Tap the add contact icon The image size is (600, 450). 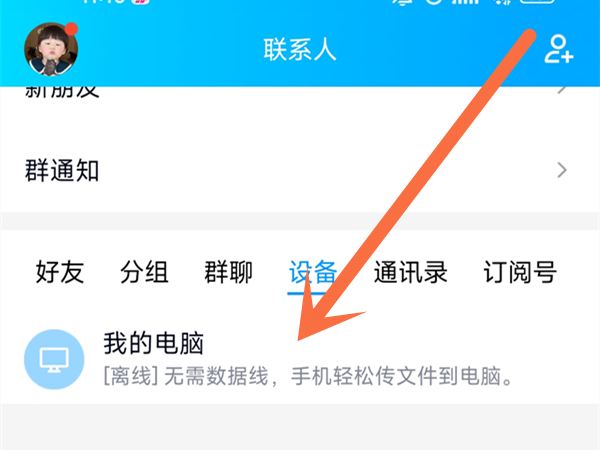tap(558, 49)
